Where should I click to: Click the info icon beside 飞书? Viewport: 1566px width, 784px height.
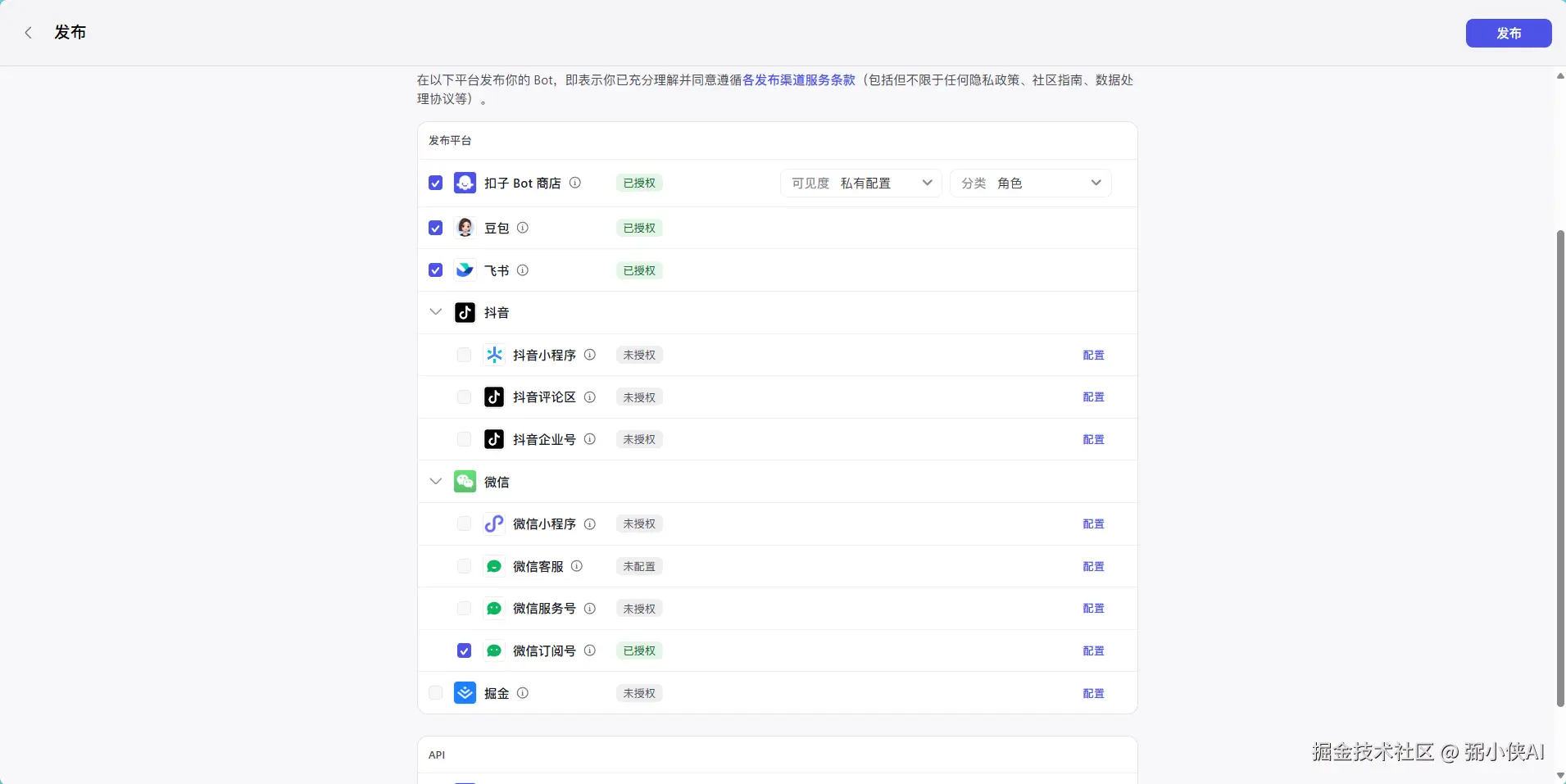point(523,270)
